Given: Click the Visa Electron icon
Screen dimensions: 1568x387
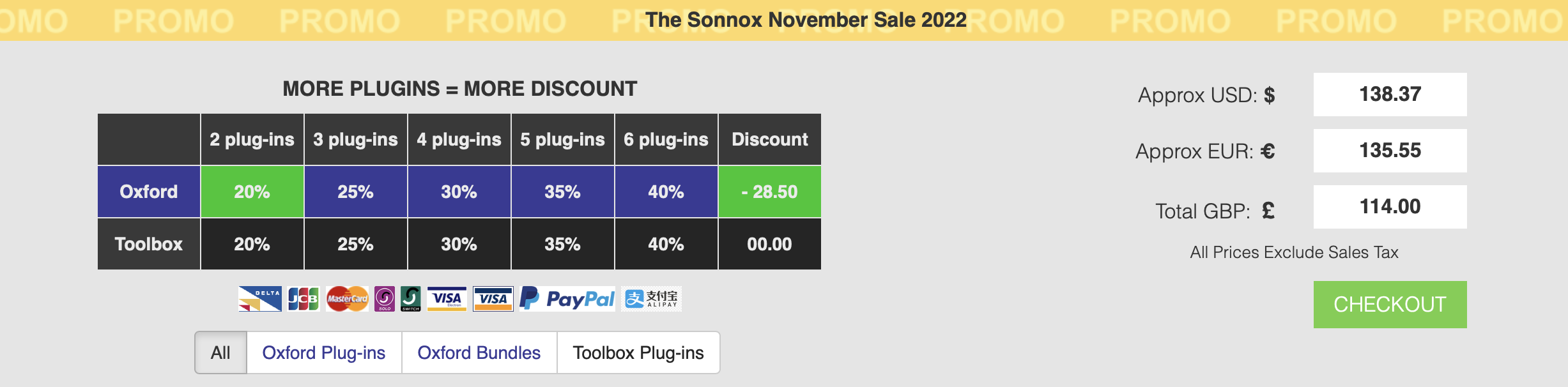Looking at the screenshot, I should pyautogui.click(x=447, y=299).
